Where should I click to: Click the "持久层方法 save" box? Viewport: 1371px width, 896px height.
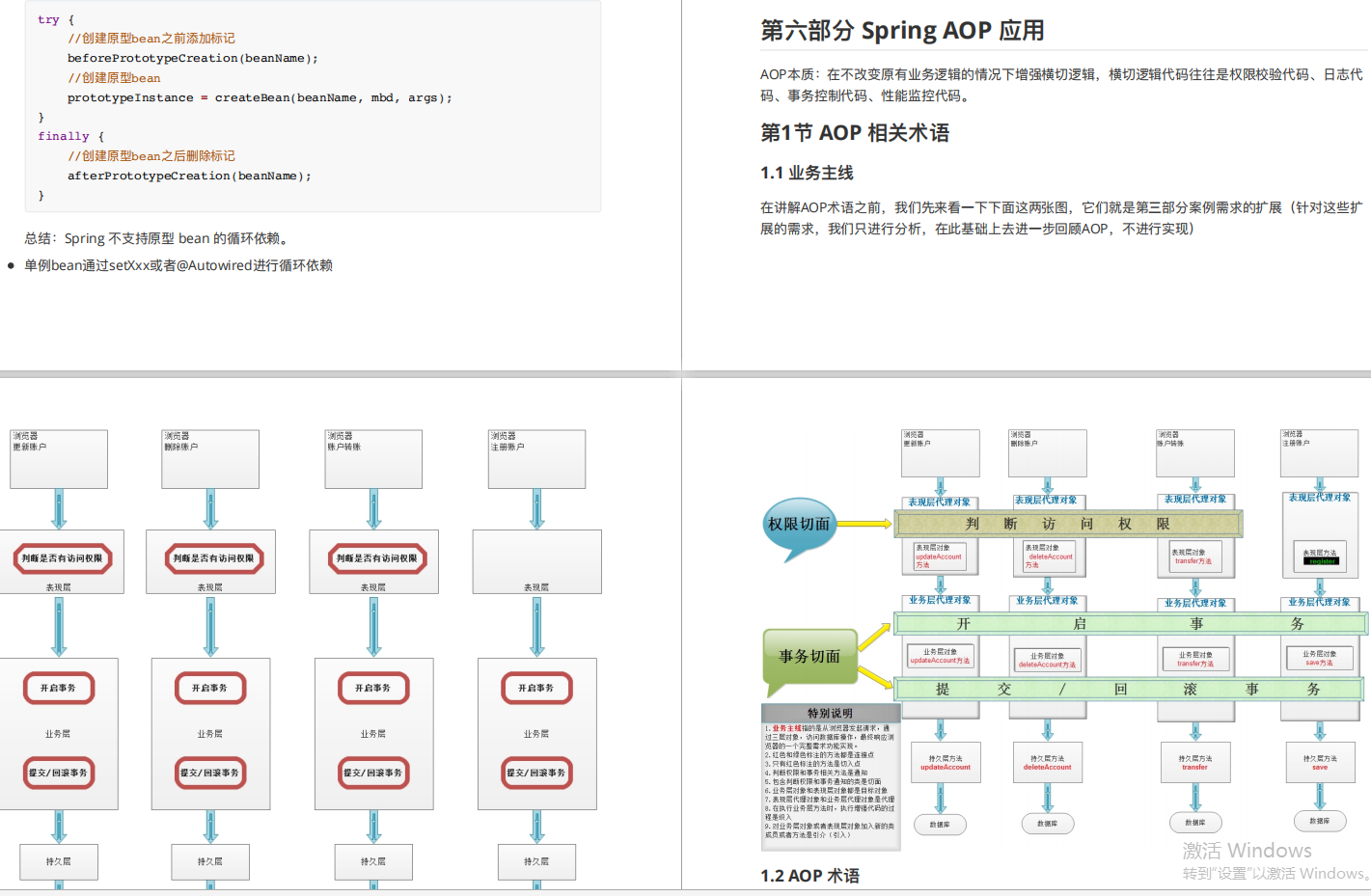1320,762
